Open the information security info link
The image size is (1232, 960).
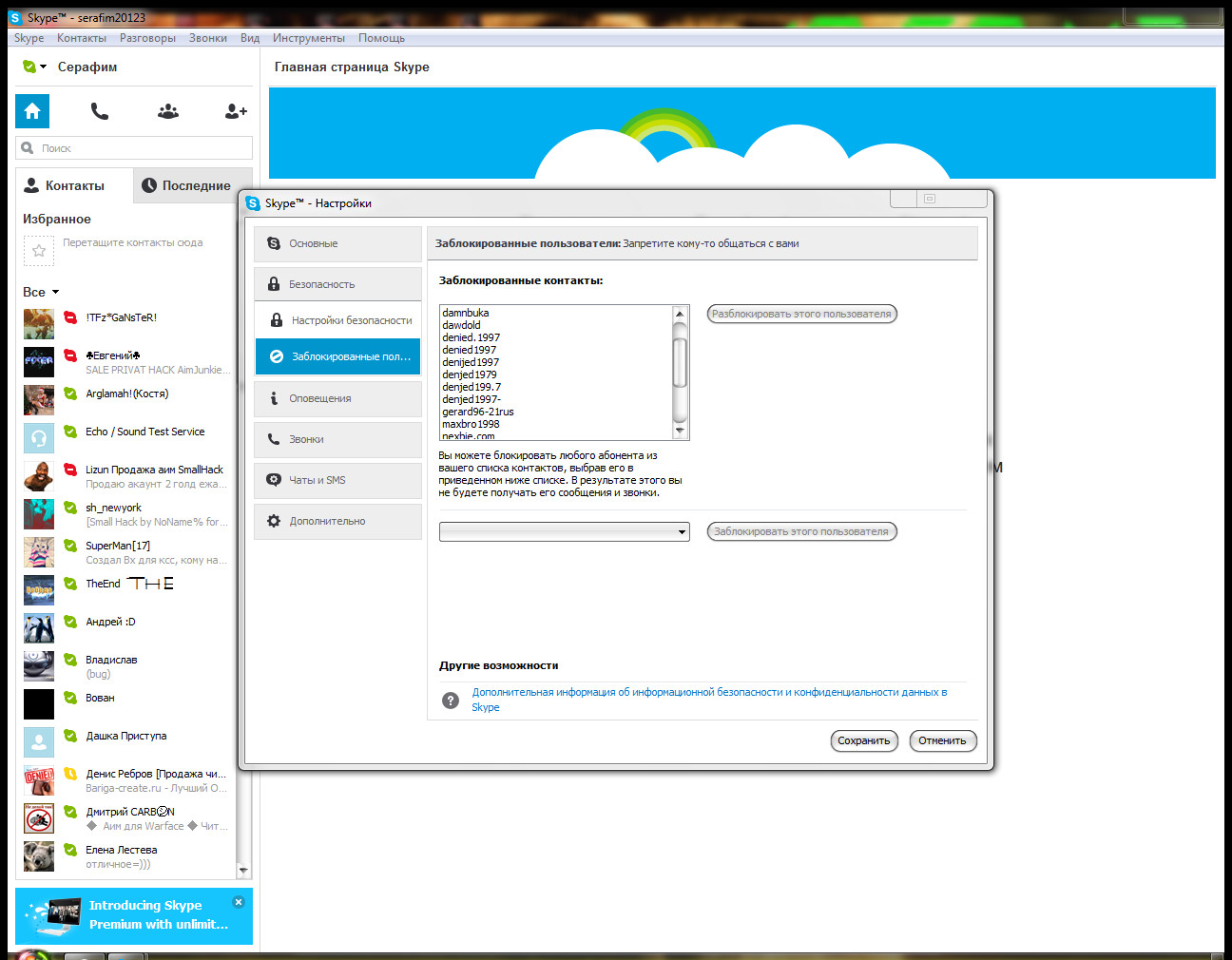(709, 700)
